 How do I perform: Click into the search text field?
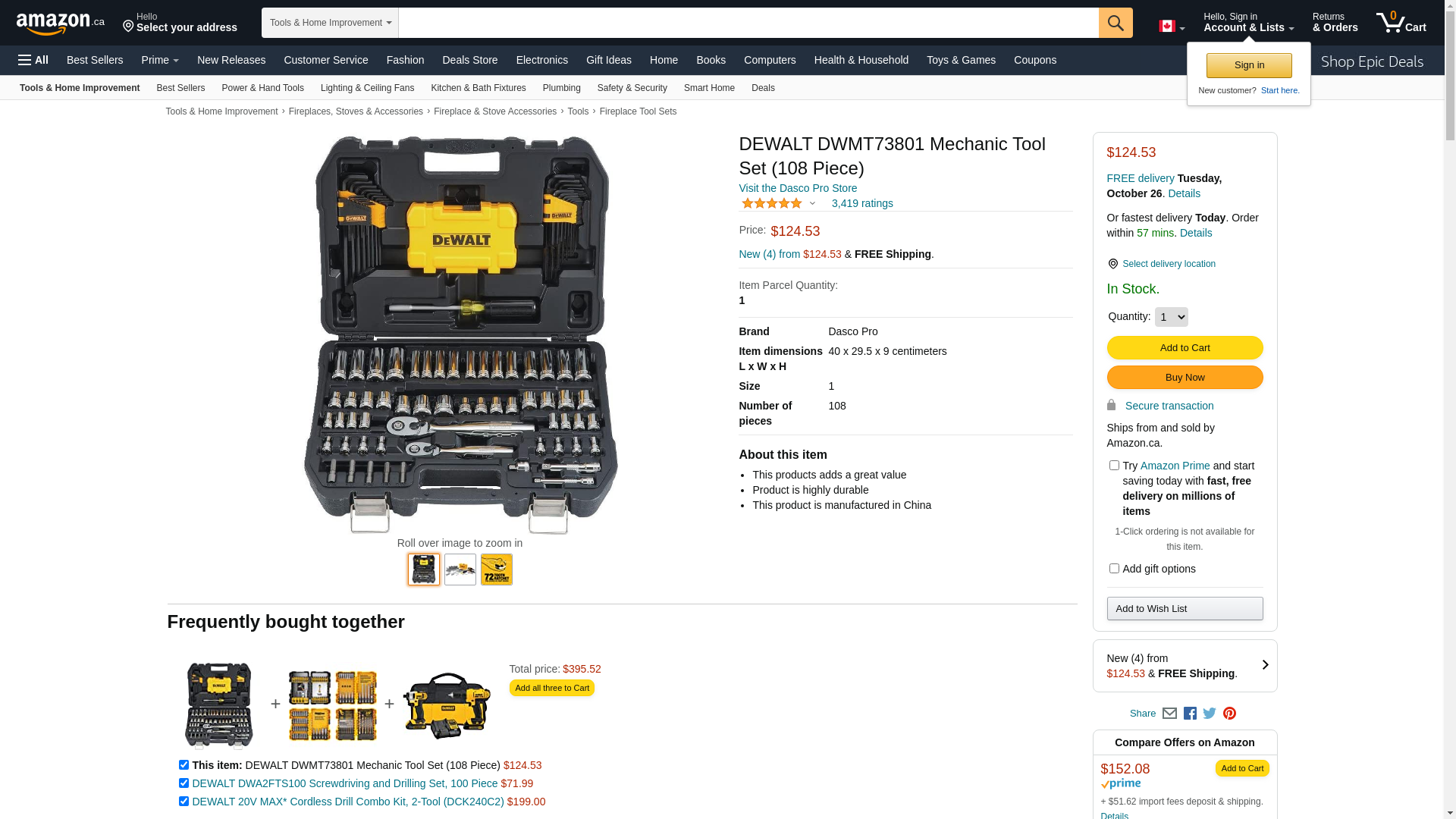(748, 23)
